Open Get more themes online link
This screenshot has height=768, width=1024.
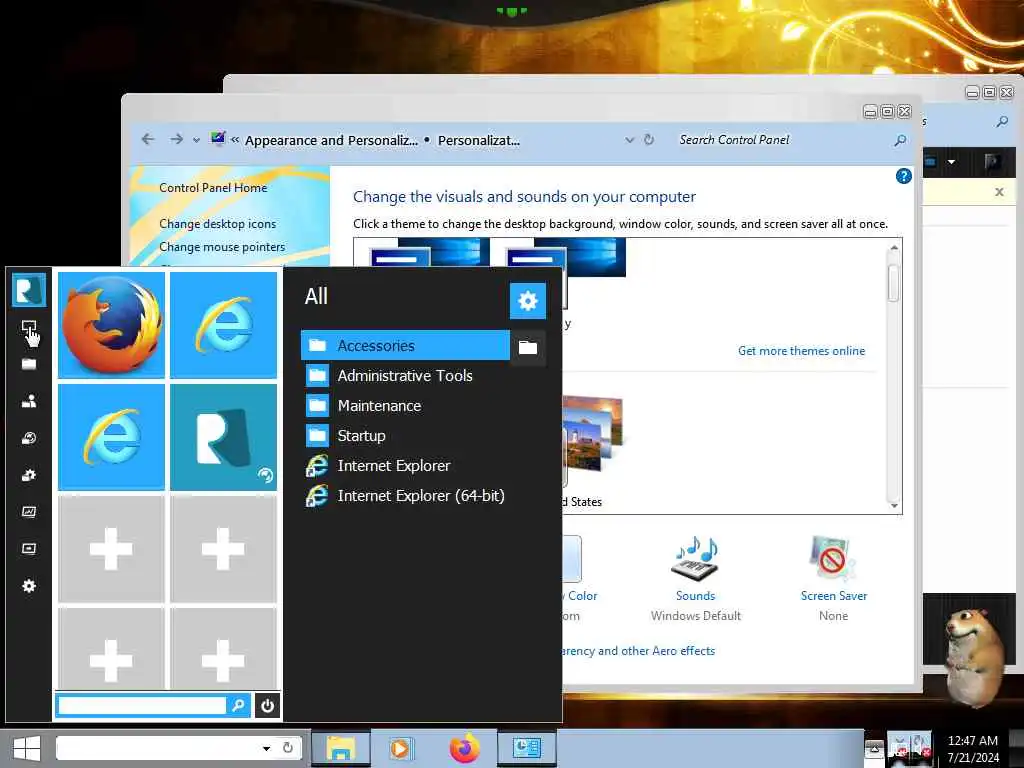801,351
